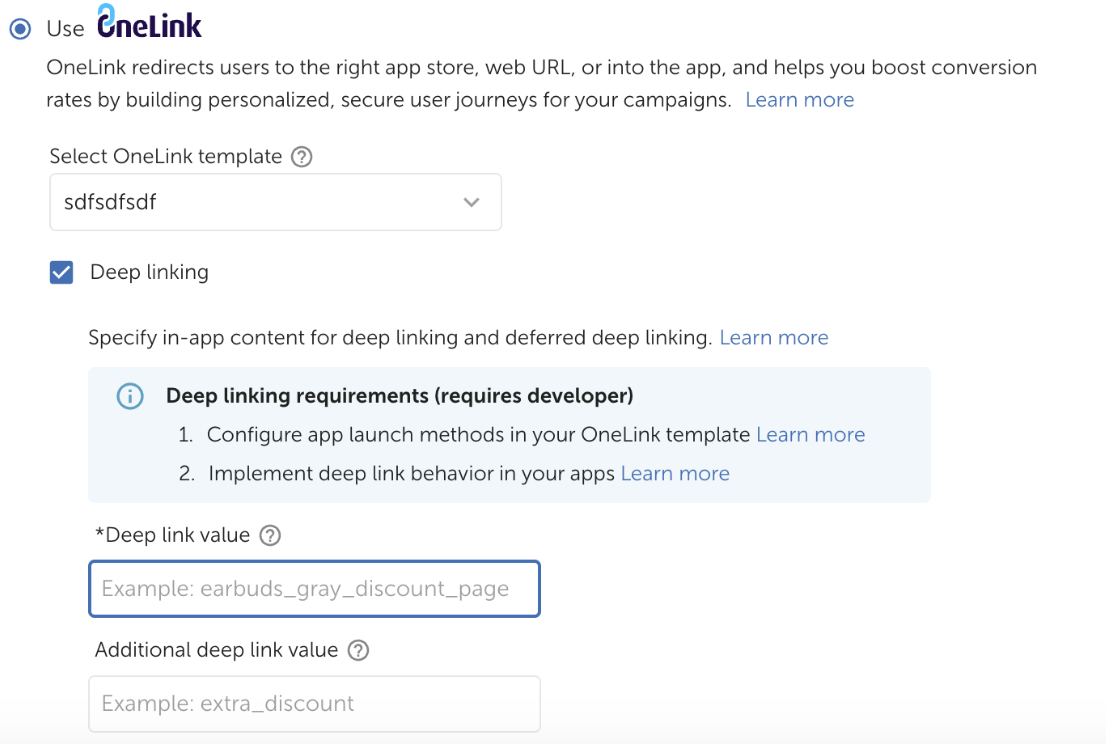This screenshot has height=744, width=1106.
Task: Click Deep linking requirements heading text
Action: click(399, 396)
